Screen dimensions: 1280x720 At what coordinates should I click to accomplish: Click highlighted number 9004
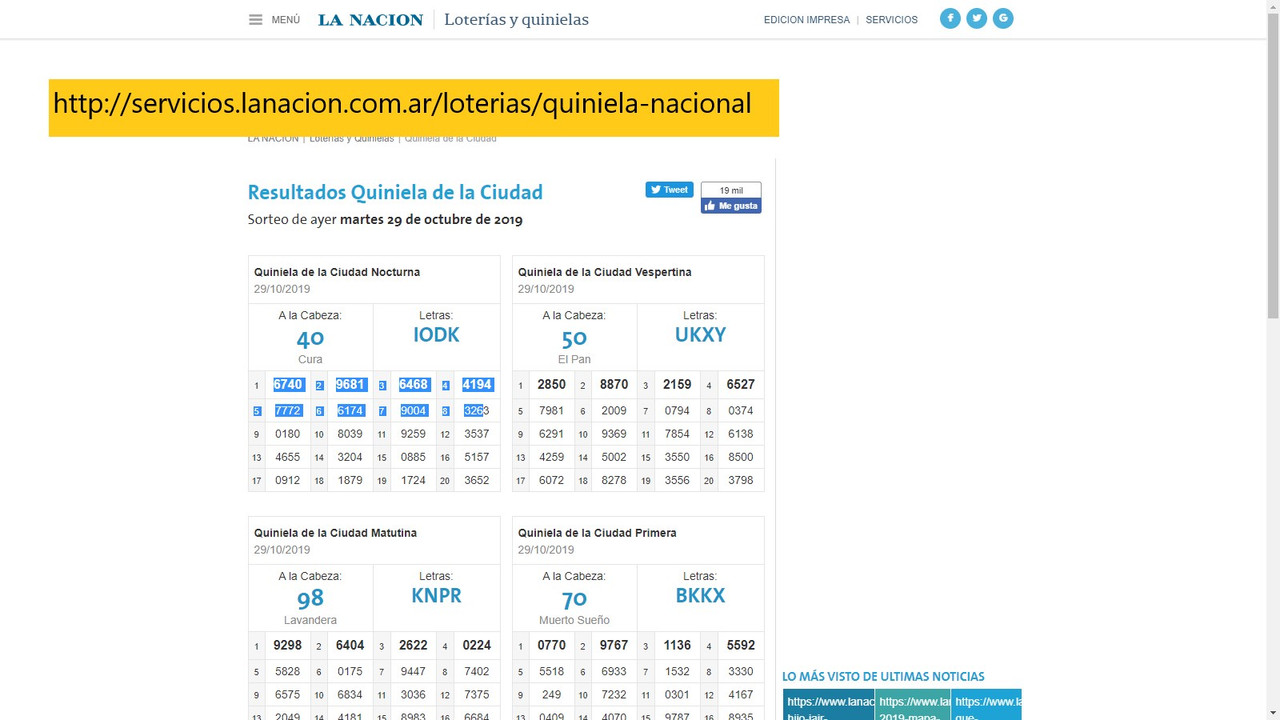pos(414,410)
